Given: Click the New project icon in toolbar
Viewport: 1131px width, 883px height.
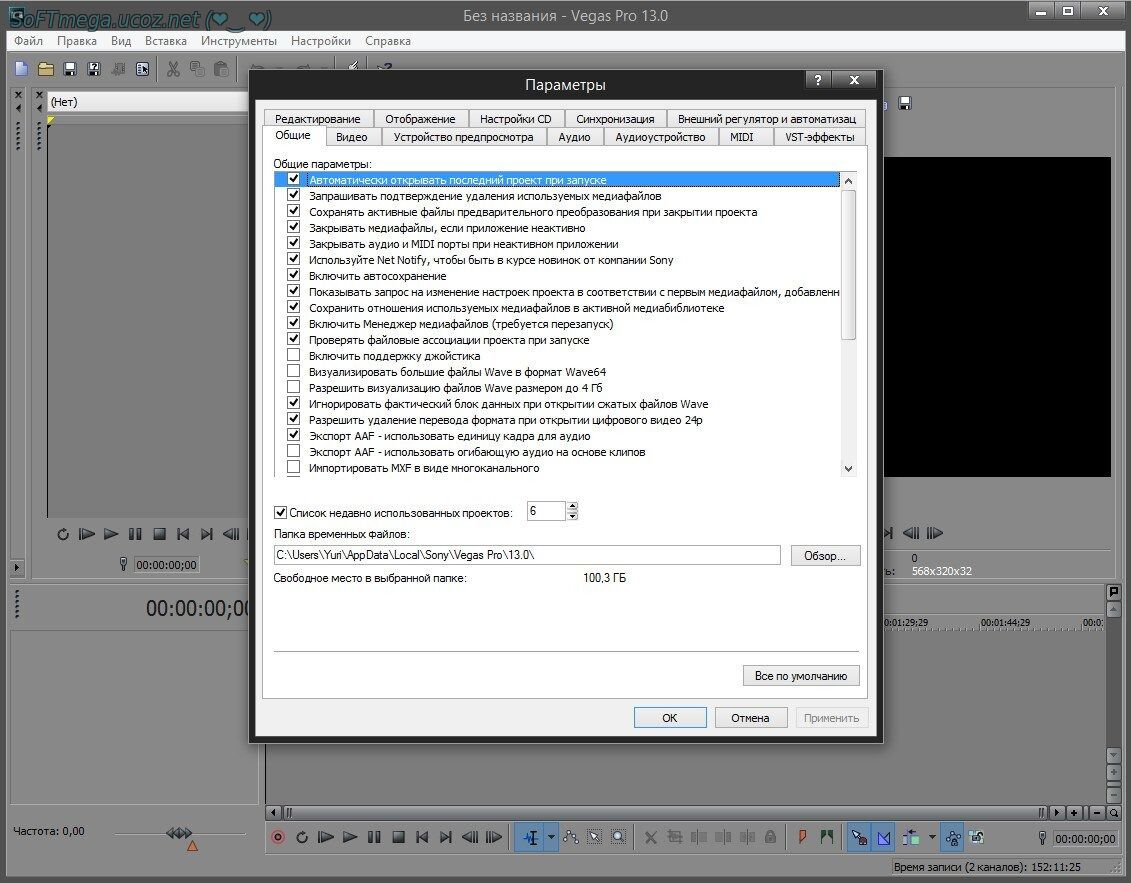Looking at the screenshot, I should tap(21, 69).
